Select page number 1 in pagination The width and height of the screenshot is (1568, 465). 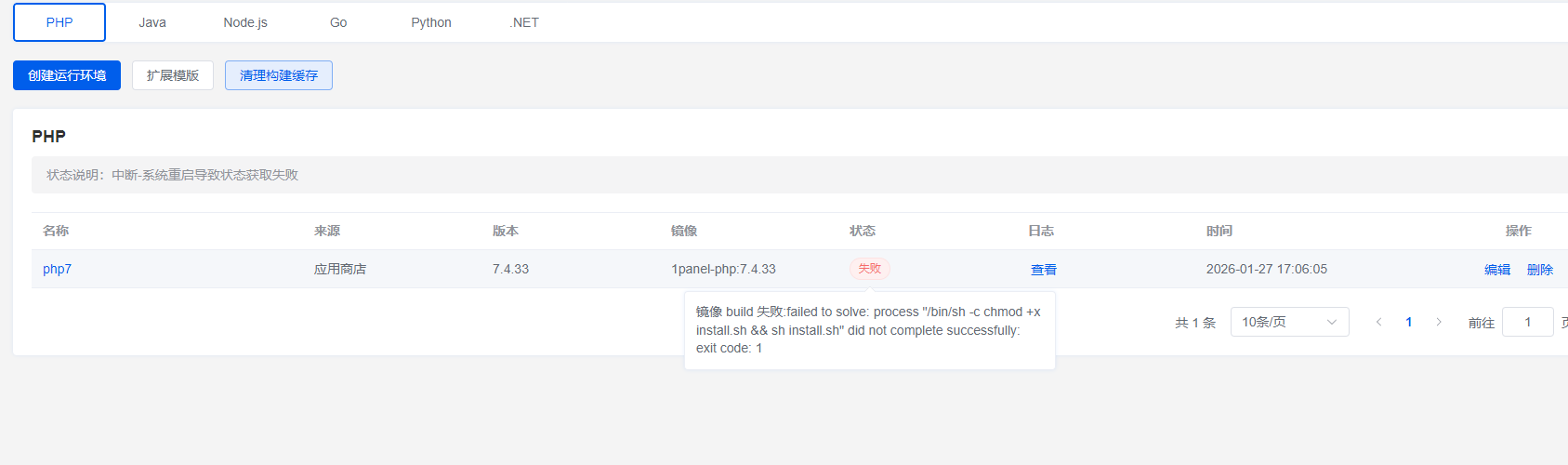coord(1409,322)
